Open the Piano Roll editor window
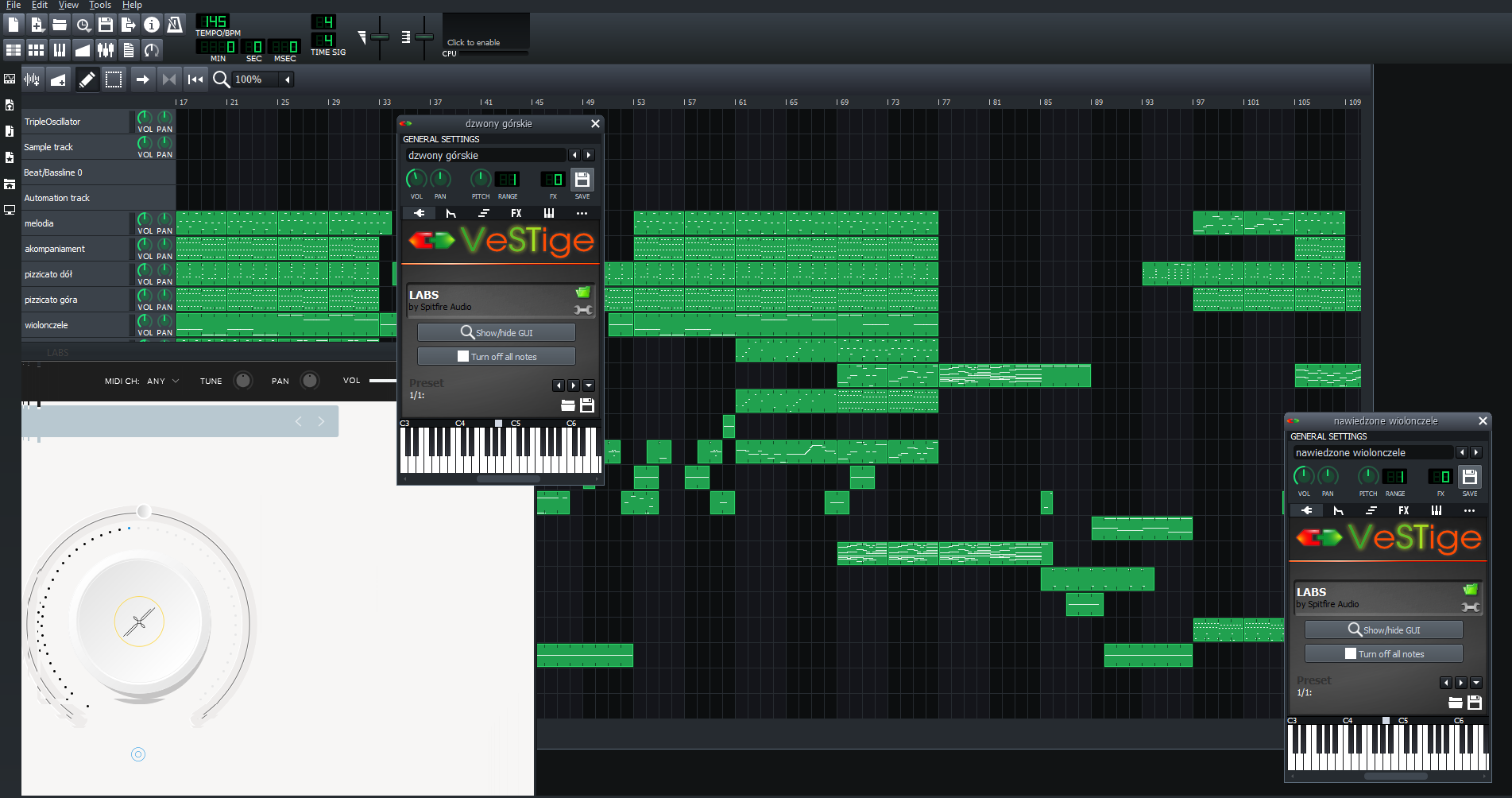 [x=60, y=50]
